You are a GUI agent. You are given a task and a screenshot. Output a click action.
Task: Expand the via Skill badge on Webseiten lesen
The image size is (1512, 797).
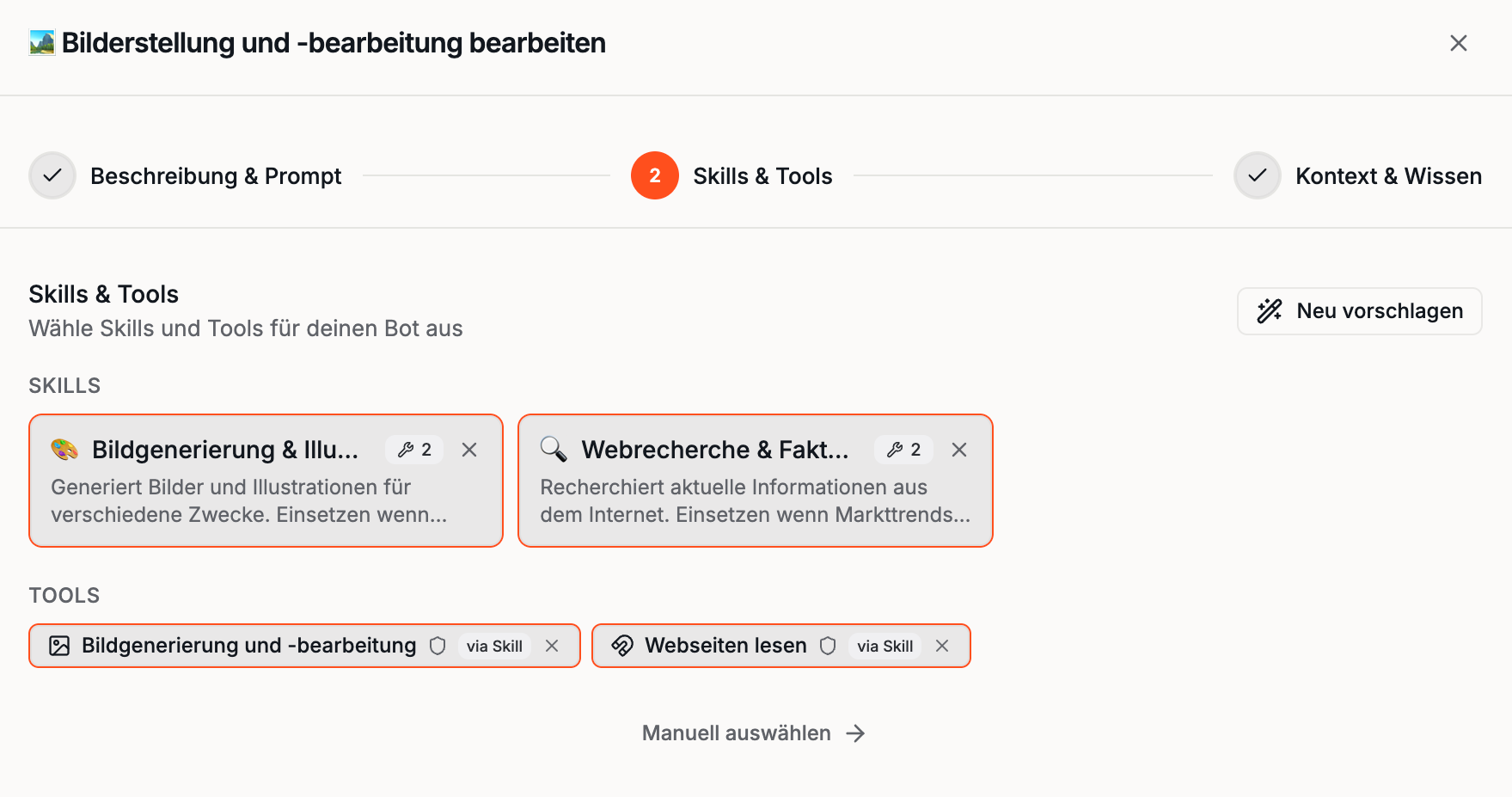(885, 646)
